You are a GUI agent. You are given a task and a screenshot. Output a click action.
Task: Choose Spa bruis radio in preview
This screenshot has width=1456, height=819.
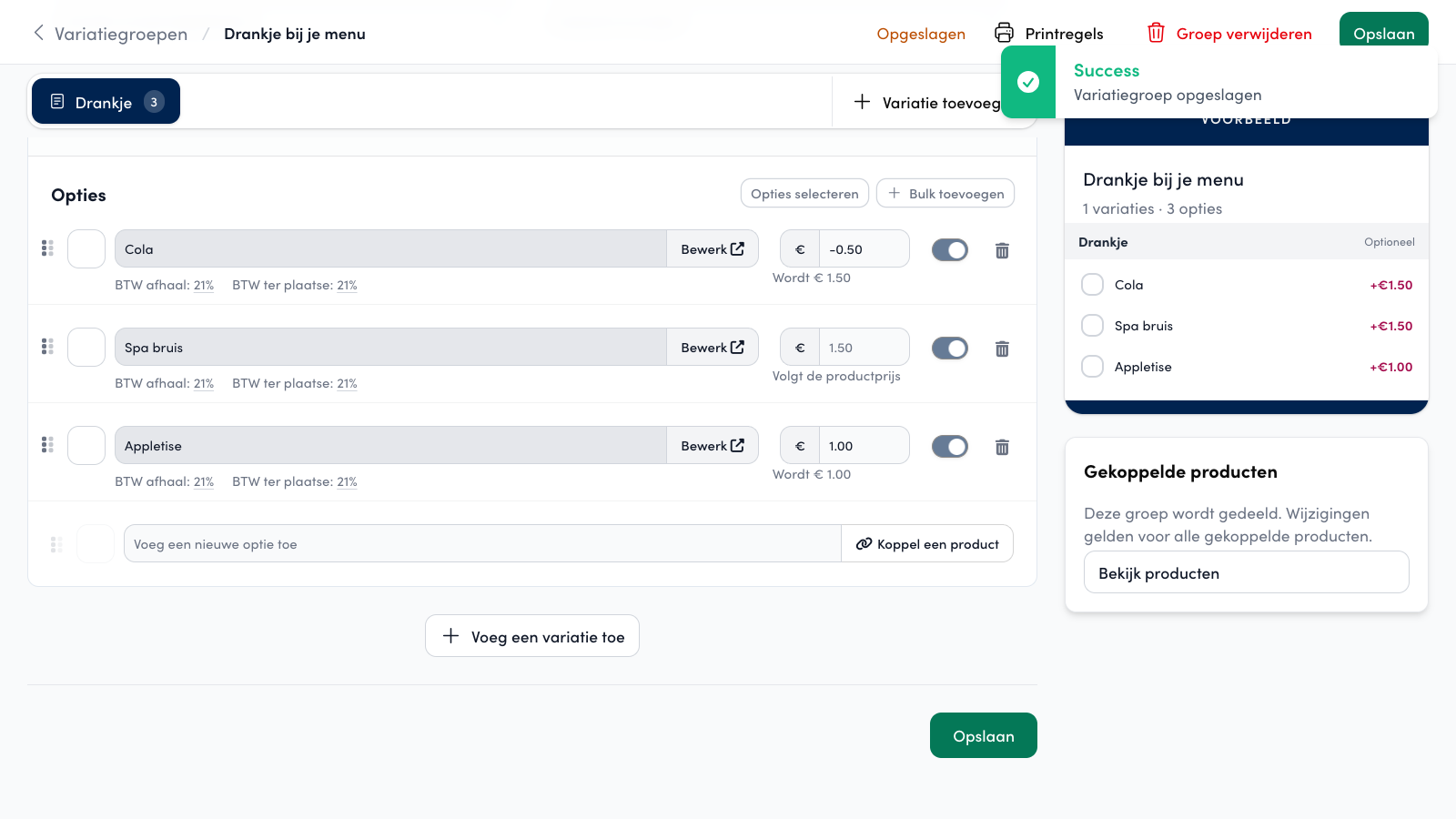pyautogui.click(x=1092, y=326)
